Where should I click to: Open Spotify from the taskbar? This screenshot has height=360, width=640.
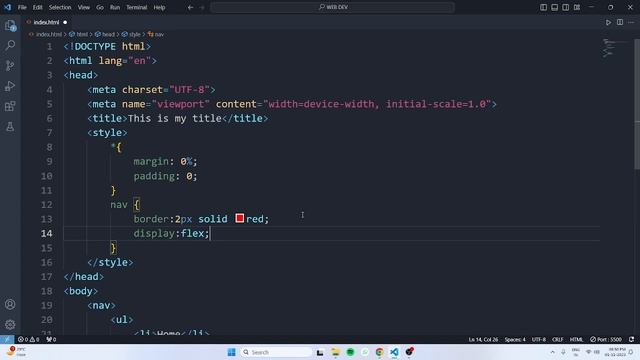click(x=350, y=352)
